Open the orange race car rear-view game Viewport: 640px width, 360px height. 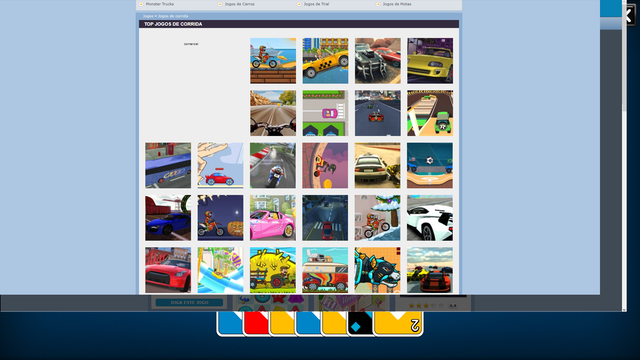pos(430,270)
